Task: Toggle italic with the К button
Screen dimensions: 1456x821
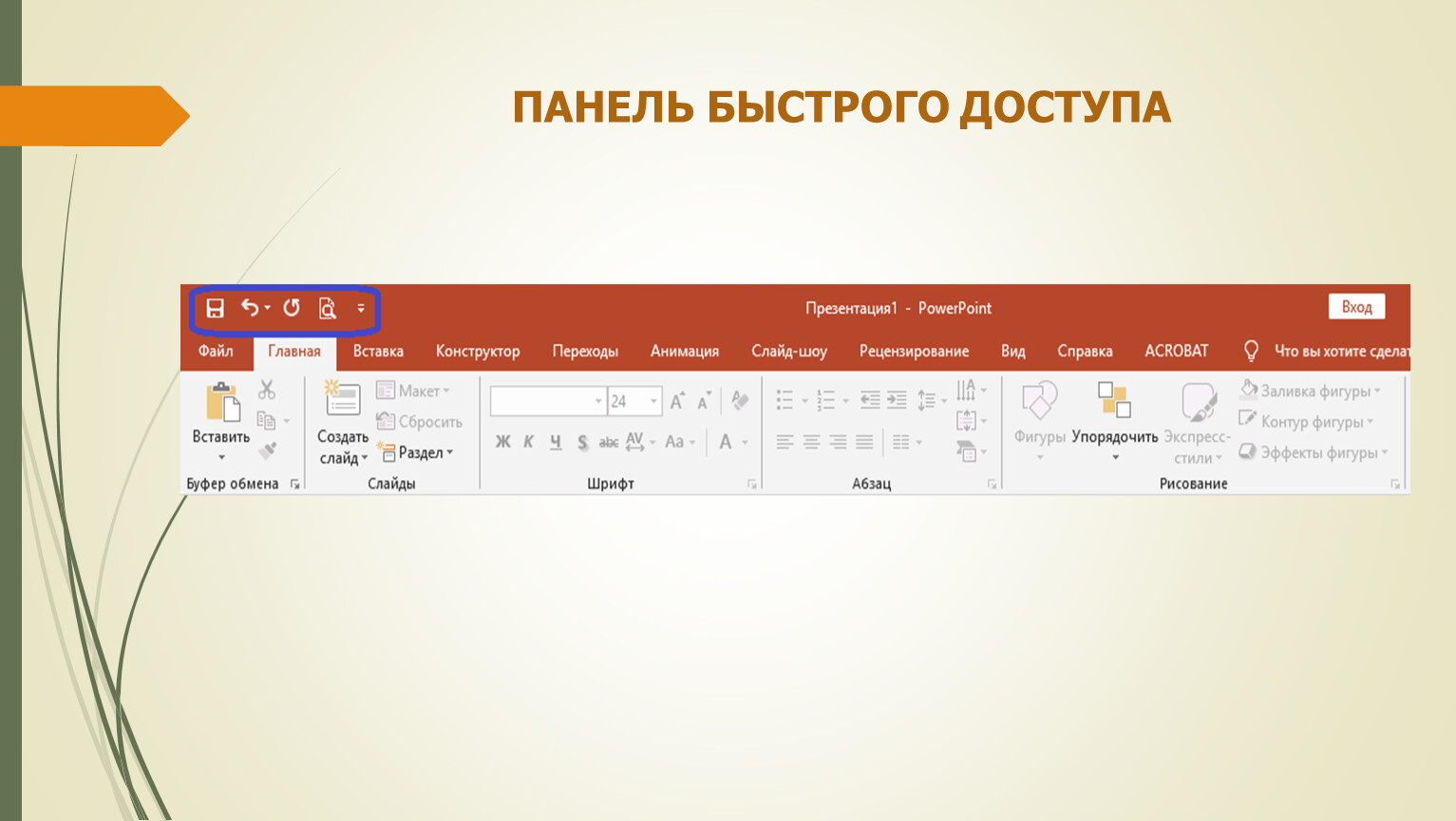Action: click(528, 442)
